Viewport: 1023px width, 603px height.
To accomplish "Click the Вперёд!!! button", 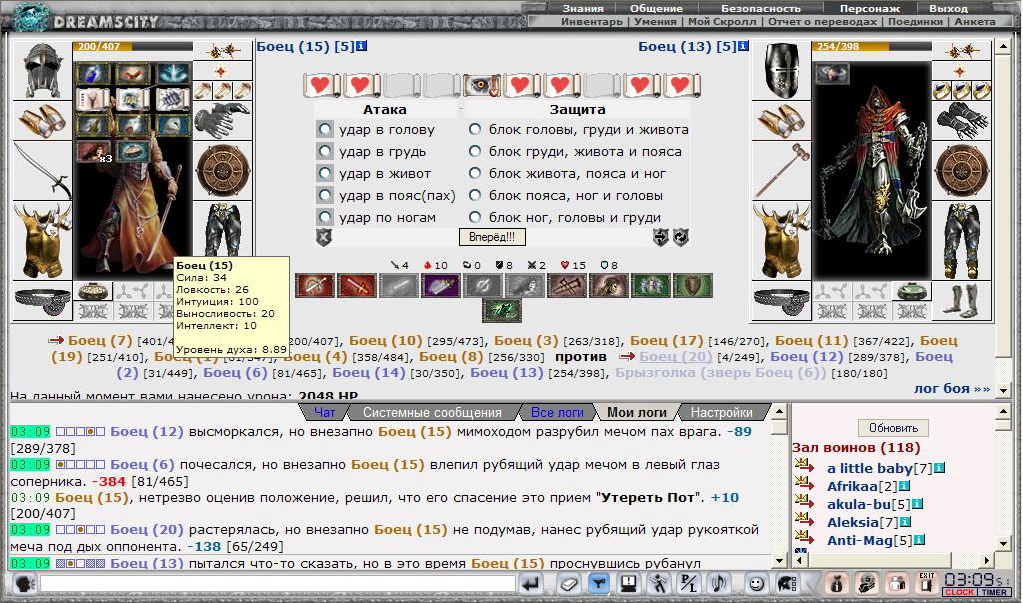I will click(492, 237).
